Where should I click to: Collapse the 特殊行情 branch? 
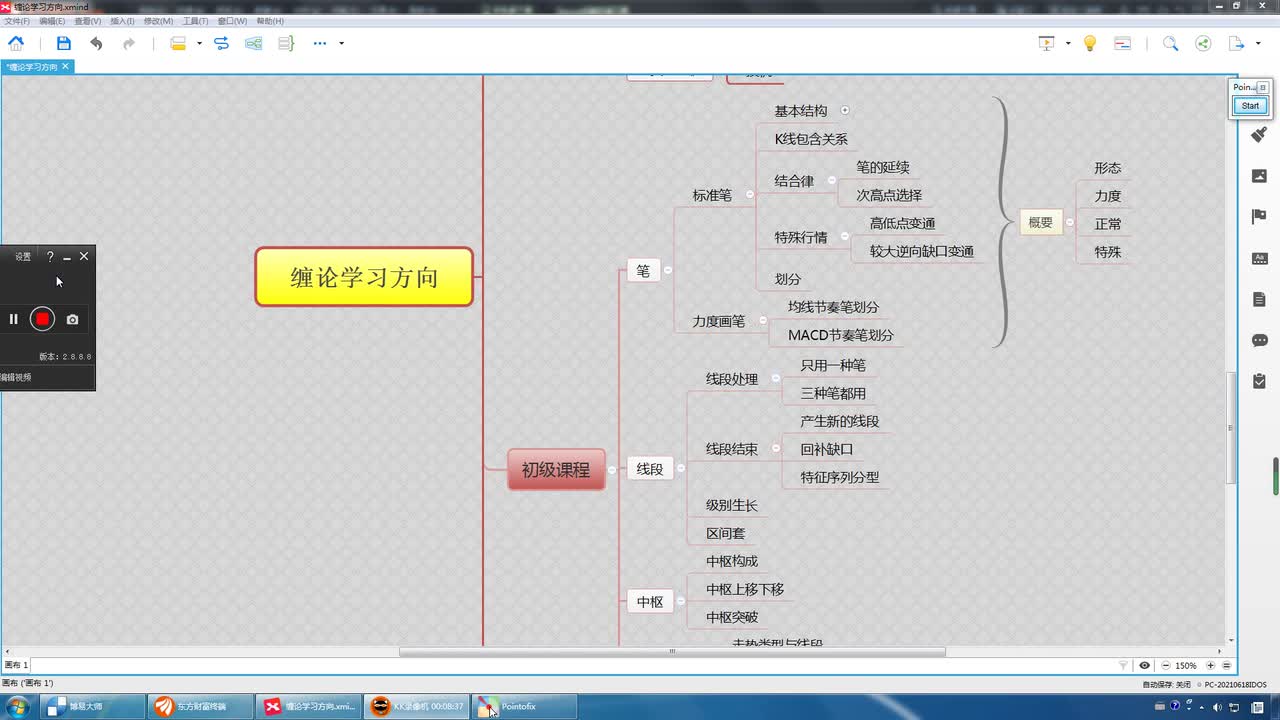point(844,237)
